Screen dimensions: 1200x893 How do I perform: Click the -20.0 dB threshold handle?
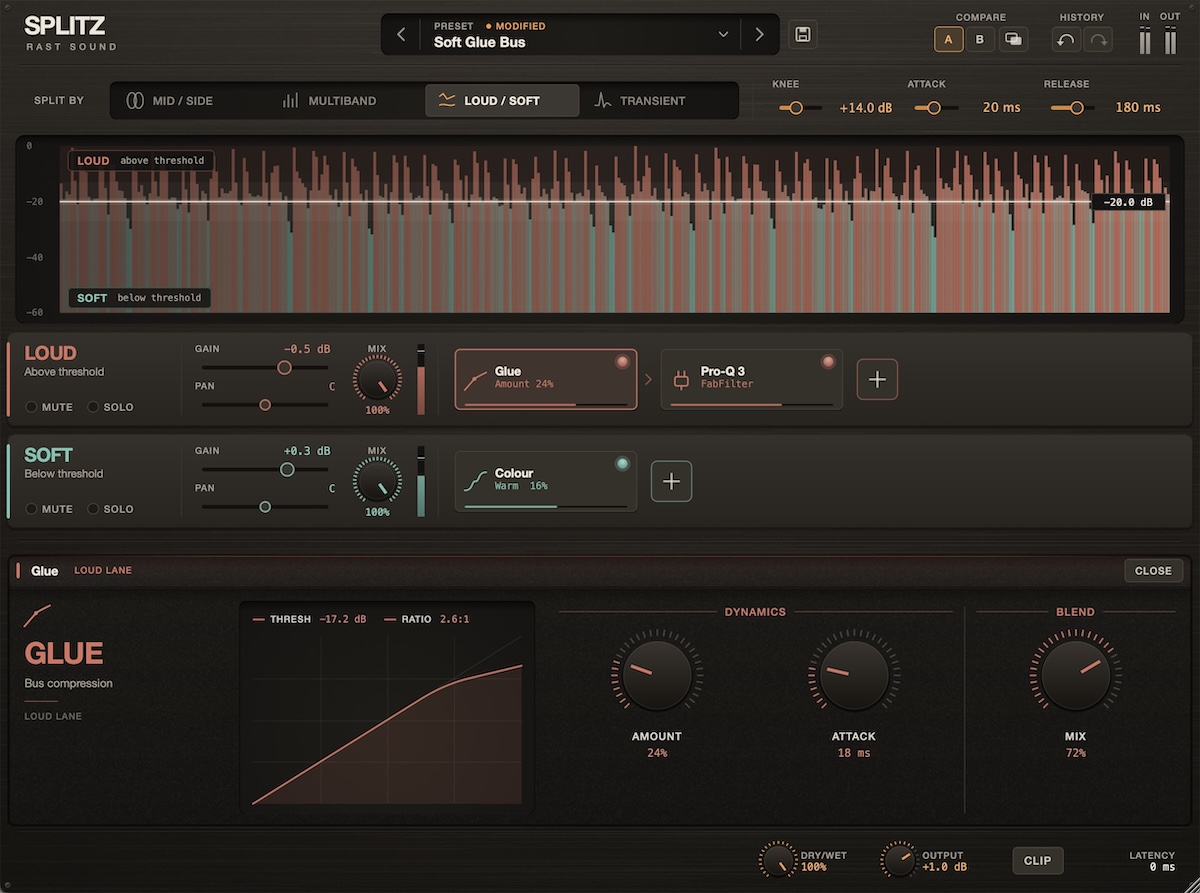coord(1128,202)
